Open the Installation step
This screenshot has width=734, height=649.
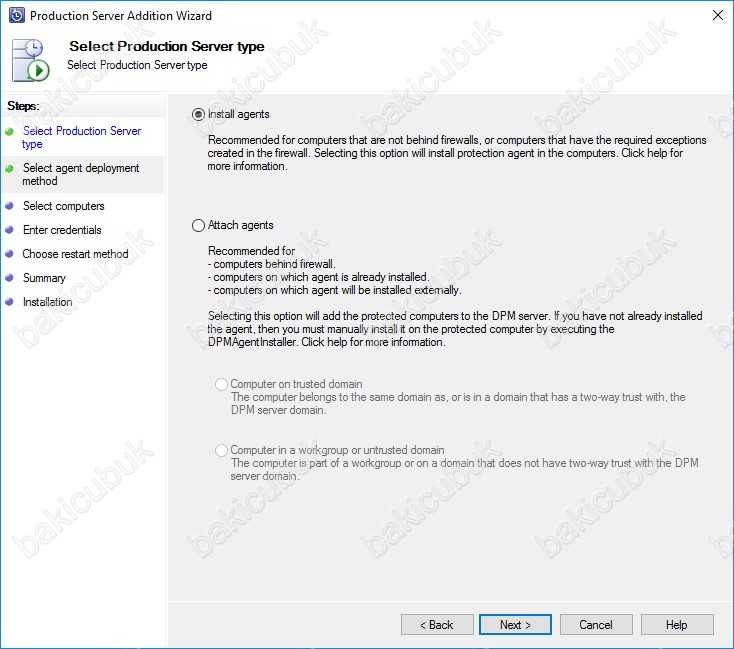(48, 302)
